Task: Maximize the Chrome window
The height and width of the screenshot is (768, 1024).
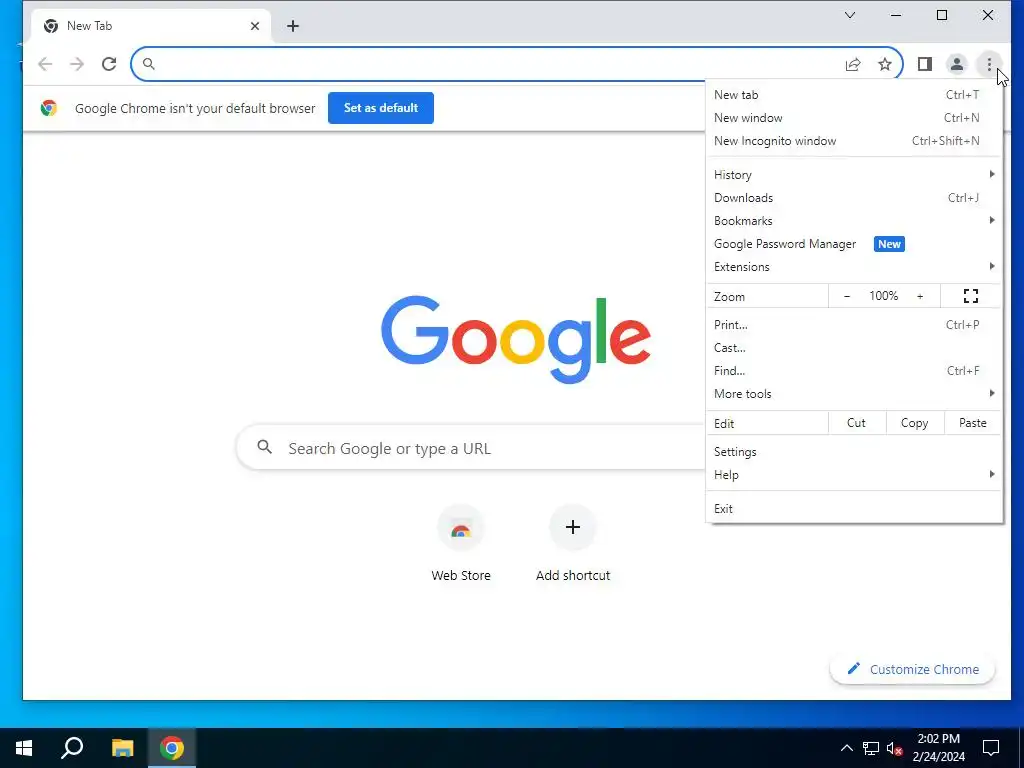Action: click(x=942, y=15)
